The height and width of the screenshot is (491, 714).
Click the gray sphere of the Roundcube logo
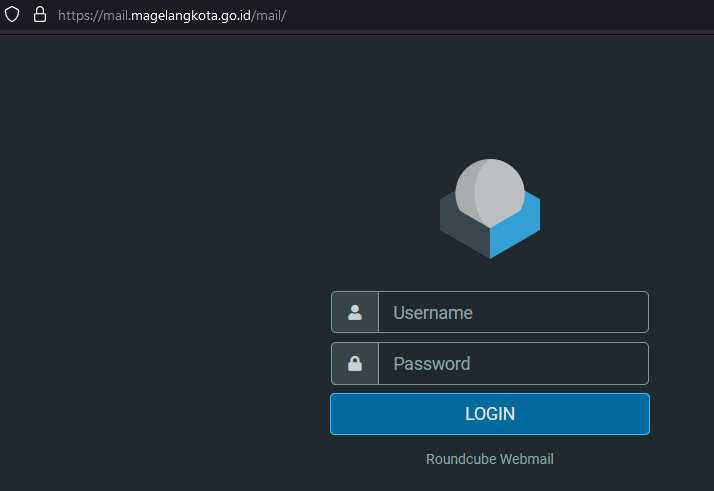coord(490,193)
